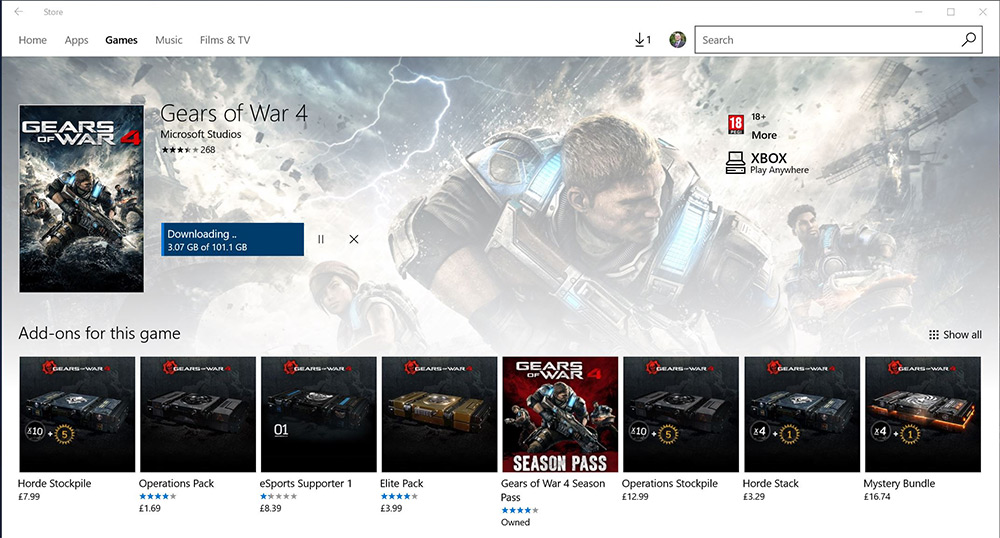Viewport: 1000px width, 538px height.
Task: Click the £16.74 Mystery Bundle price
Action: click(x=877, y=497)
